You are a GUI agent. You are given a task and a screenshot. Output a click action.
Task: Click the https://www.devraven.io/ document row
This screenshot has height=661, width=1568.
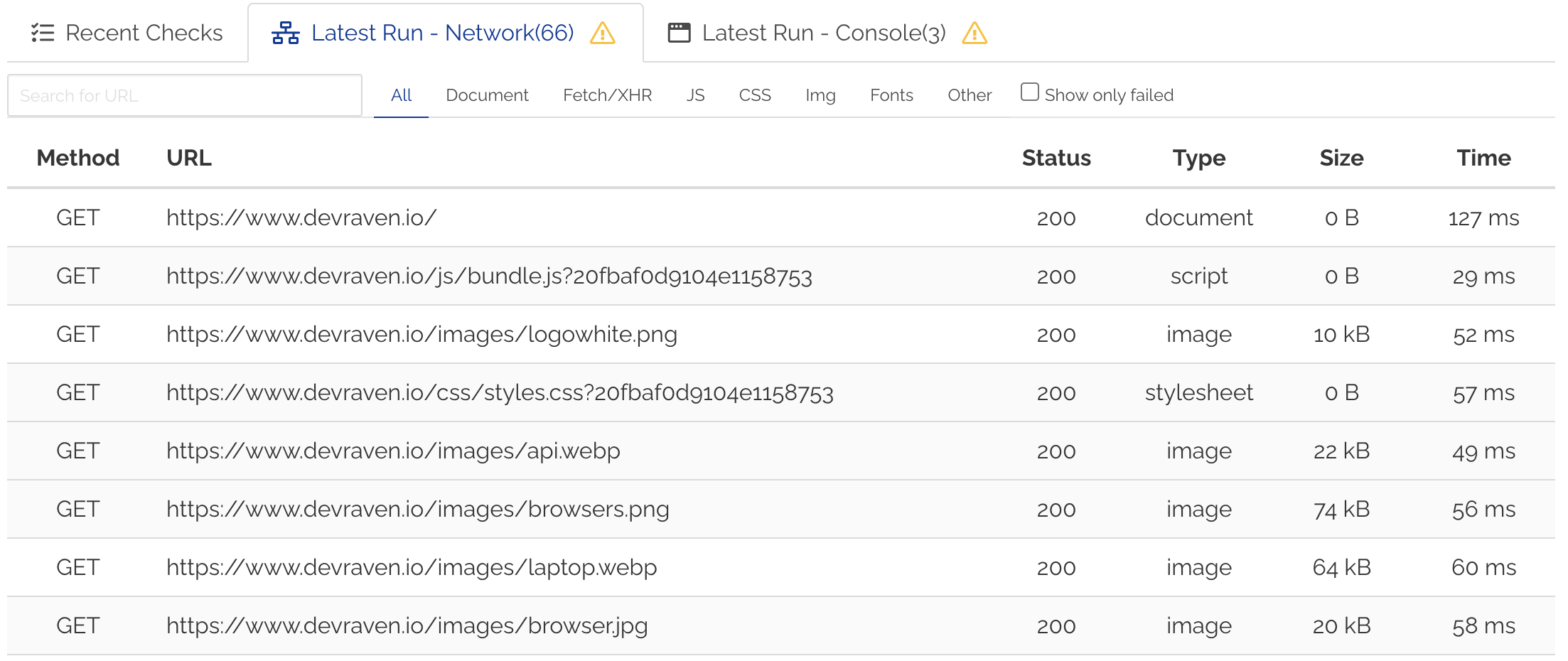[301, 217]
